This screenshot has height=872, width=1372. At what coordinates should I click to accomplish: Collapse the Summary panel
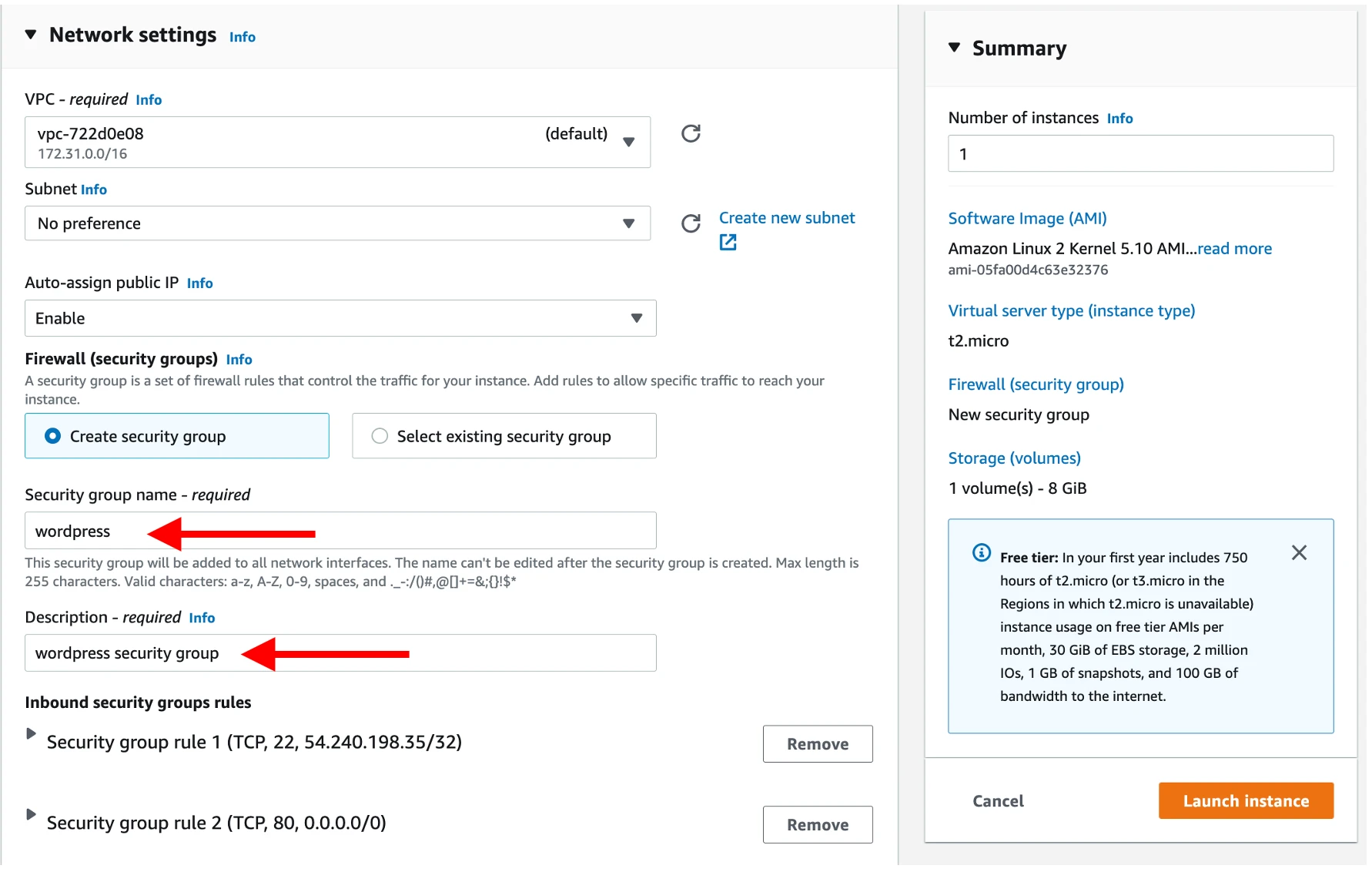pyautogui.click(x=955, y=48)
